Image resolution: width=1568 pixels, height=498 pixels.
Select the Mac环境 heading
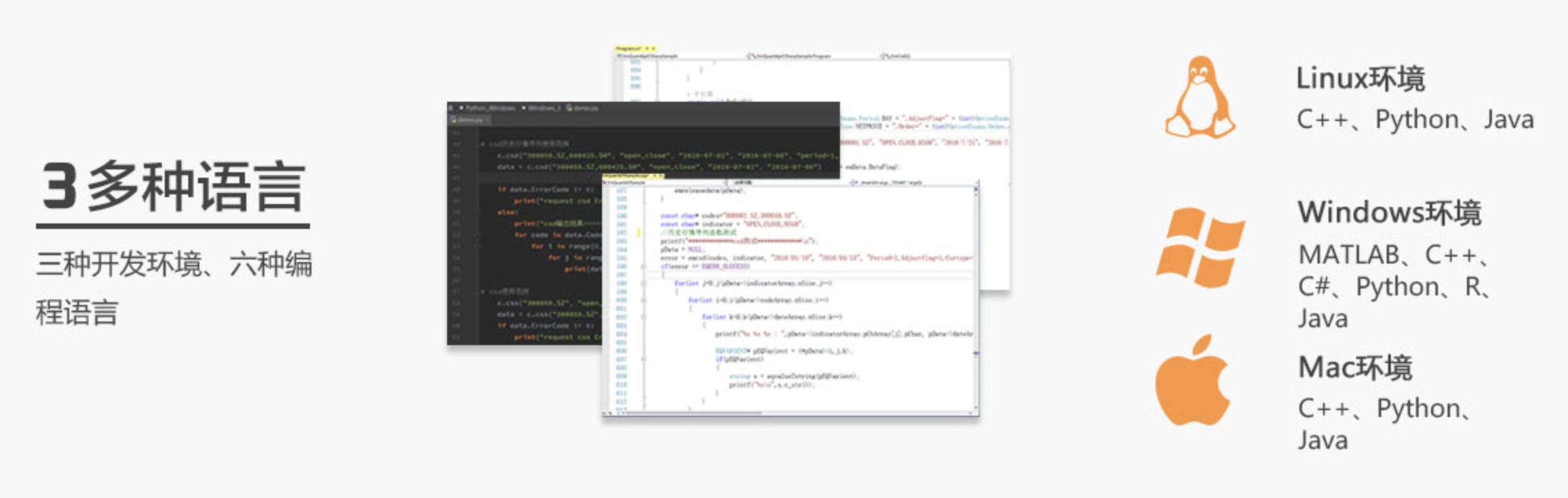coord(1354,367)
